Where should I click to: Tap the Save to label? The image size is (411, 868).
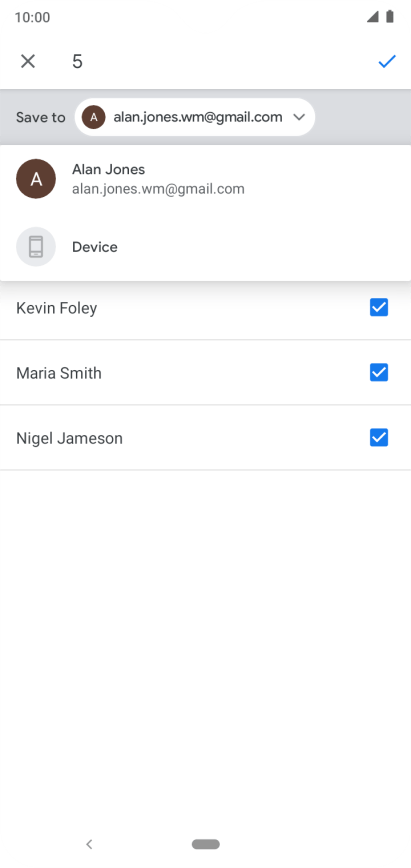pyautogui.click(x=40, y=117)
